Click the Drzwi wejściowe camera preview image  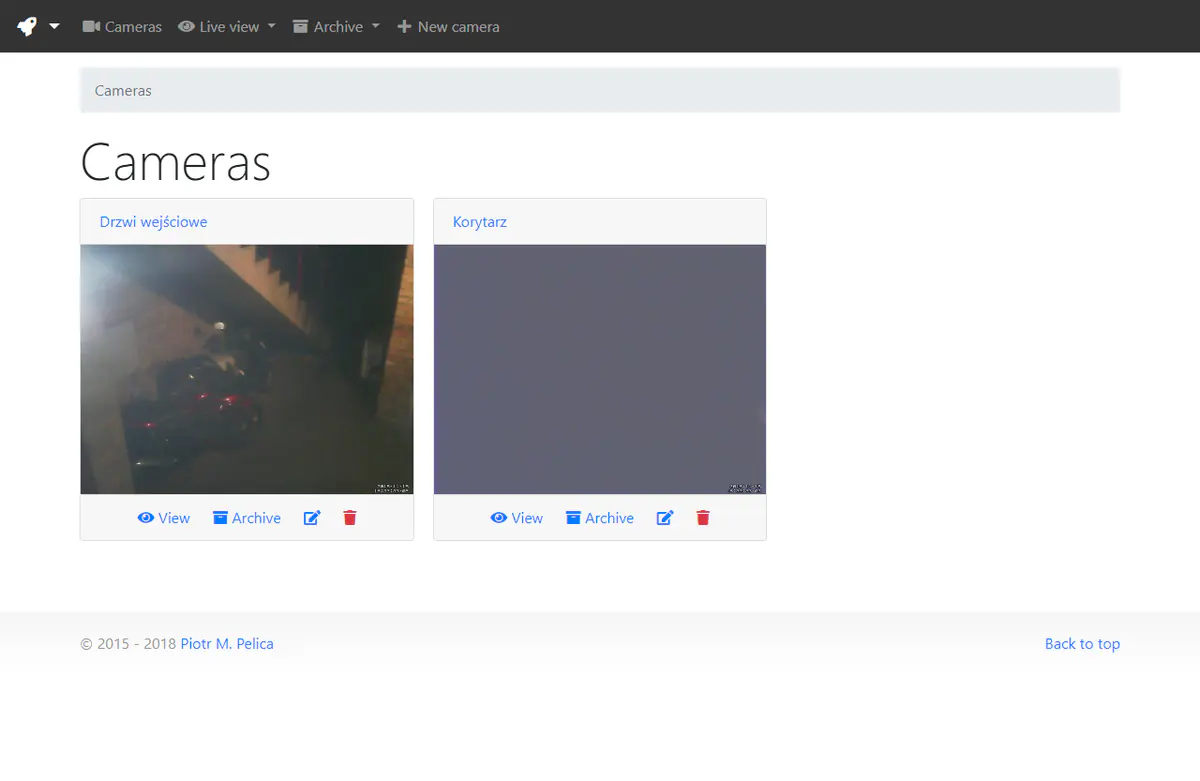pos(247,369)
